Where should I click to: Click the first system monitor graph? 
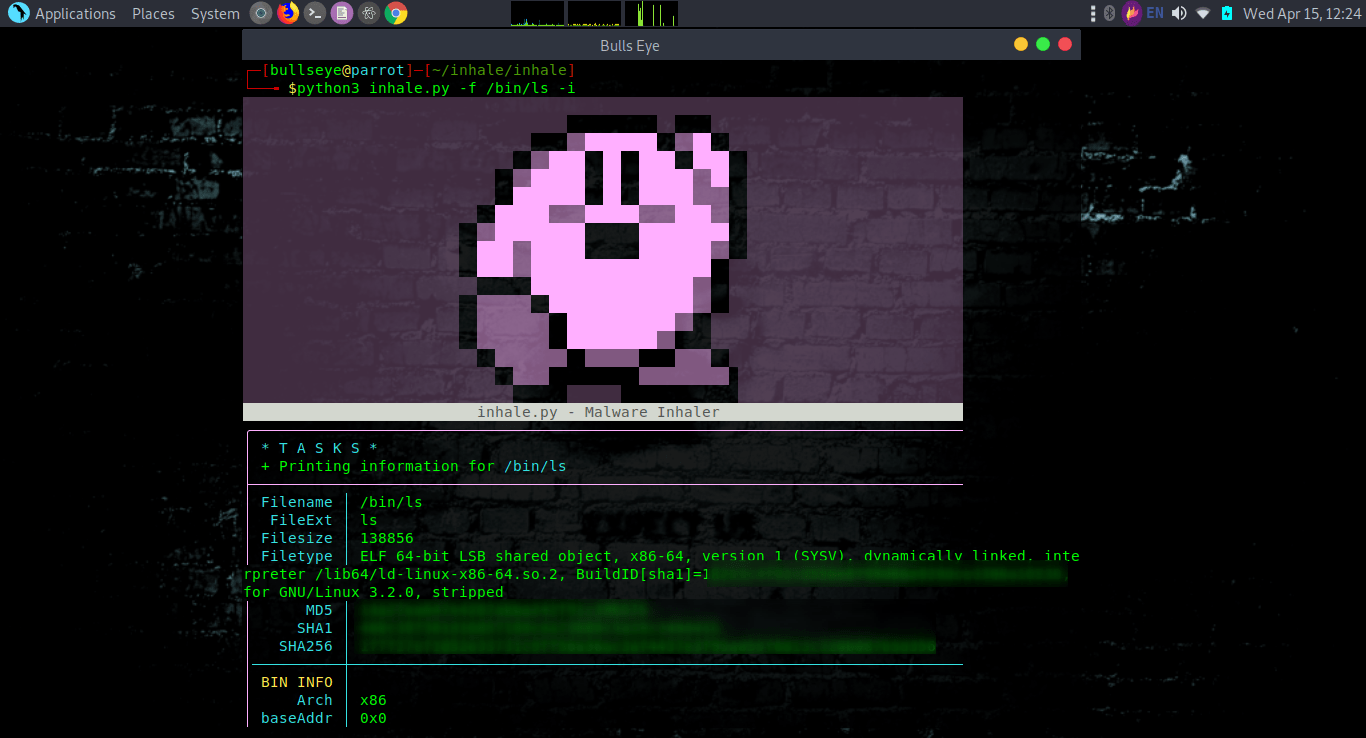click(538, 13)
